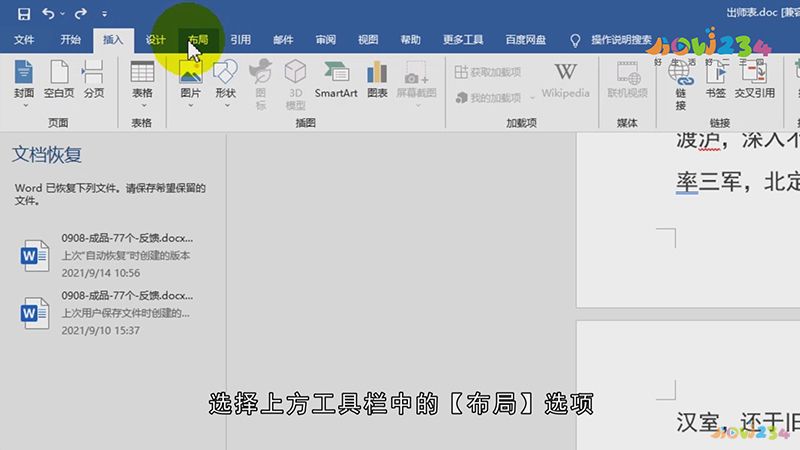Switch to the 开始 tab

pos(70,40)
